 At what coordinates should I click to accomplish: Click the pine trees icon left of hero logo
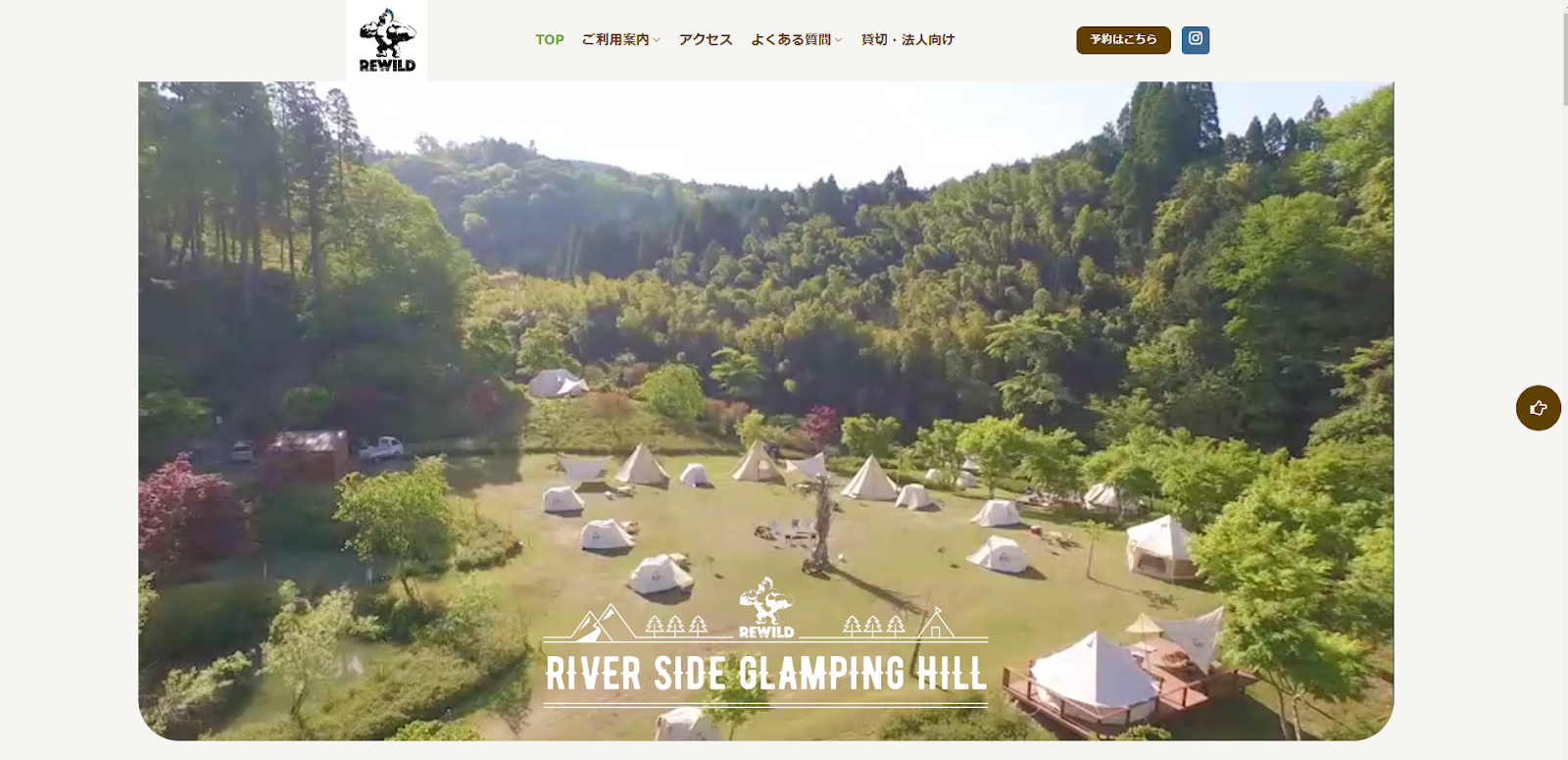click(675, 626)
